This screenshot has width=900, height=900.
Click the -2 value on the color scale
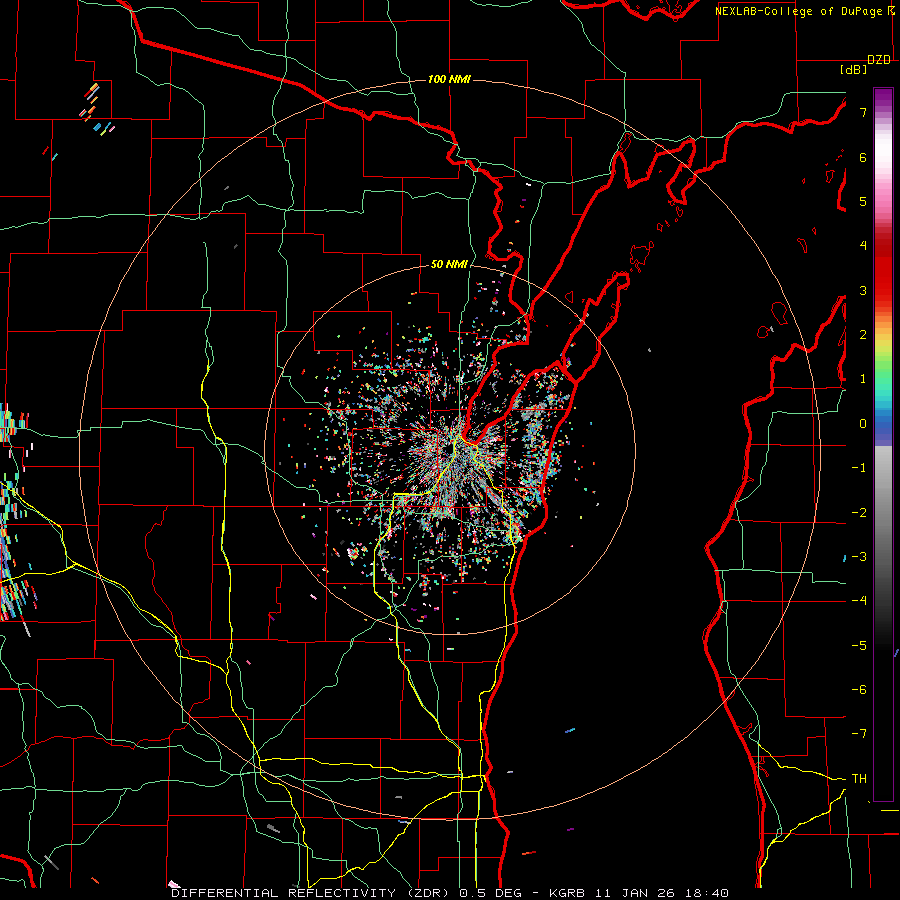click(859, 513)
